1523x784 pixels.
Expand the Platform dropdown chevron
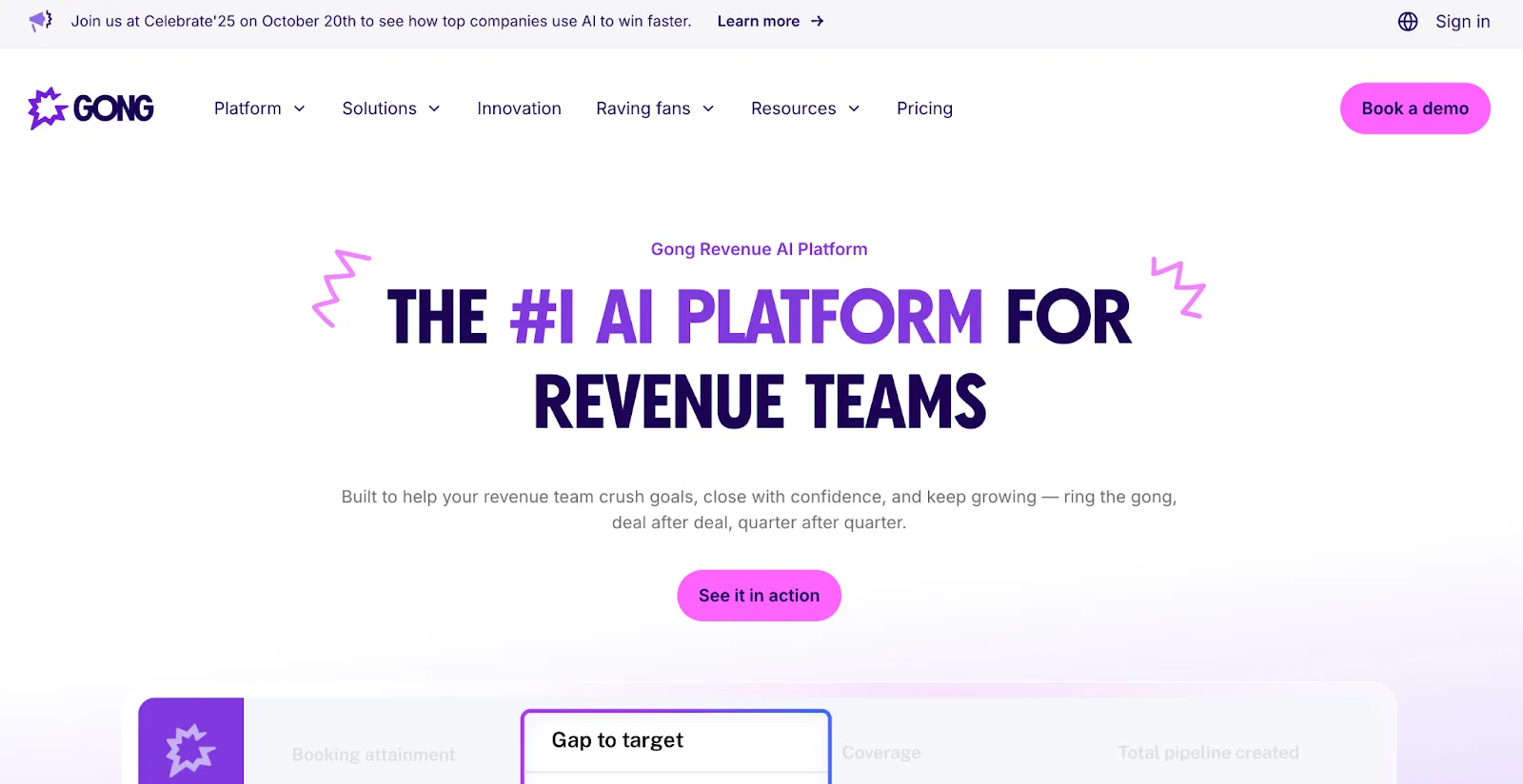coord(299,108)
